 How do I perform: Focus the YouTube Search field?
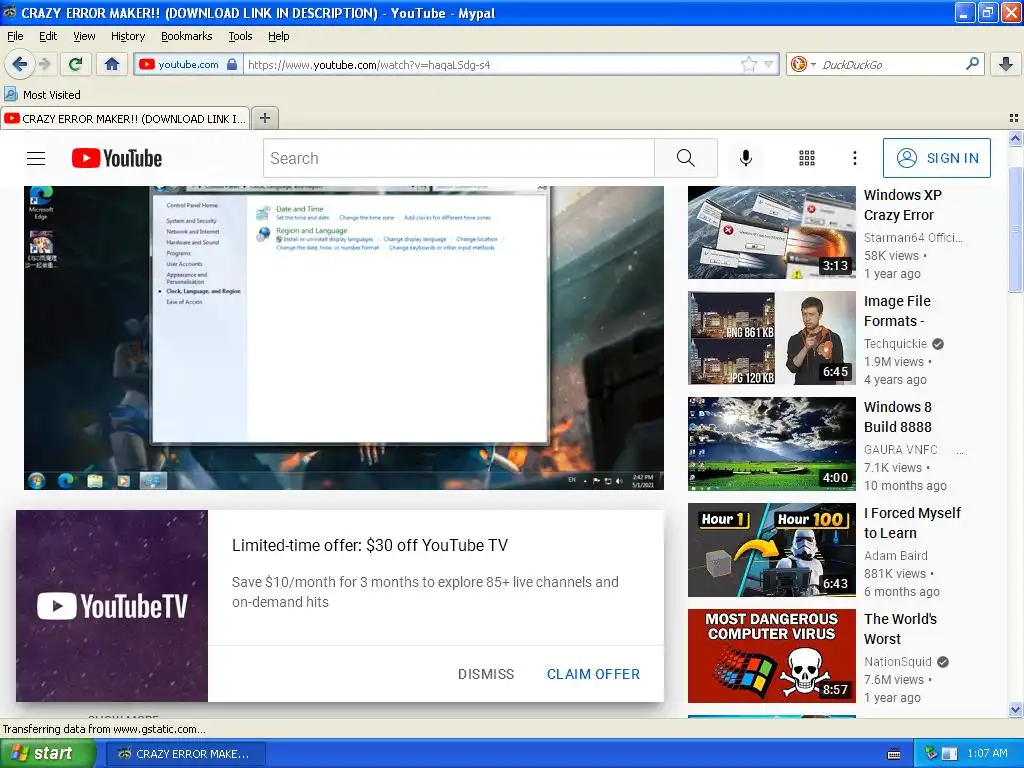tap(458, 158)
